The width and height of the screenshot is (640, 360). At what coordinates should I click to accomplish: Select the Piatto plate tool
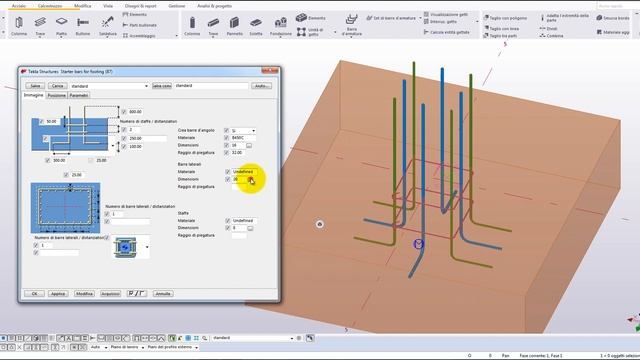[x=61, y=26]
